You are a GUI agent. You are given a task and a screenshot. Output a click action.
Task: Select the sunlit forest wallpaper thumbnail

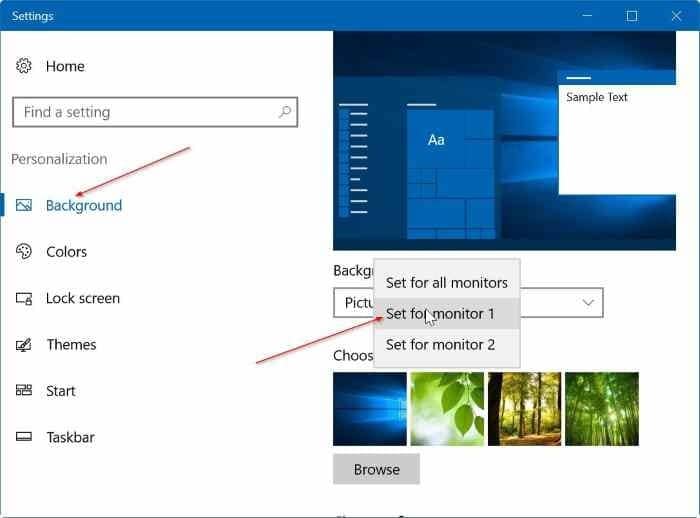[525, 409]
